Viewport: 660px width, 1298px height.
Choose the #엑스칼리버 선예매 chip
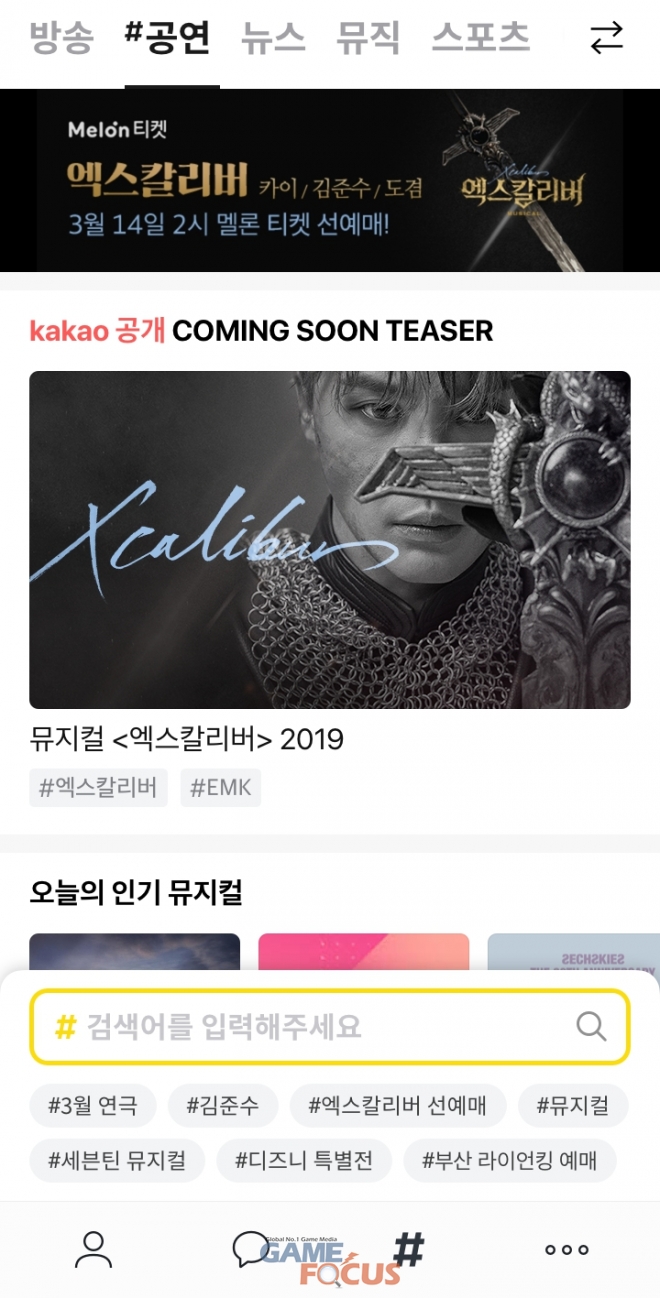point(398,1106)
